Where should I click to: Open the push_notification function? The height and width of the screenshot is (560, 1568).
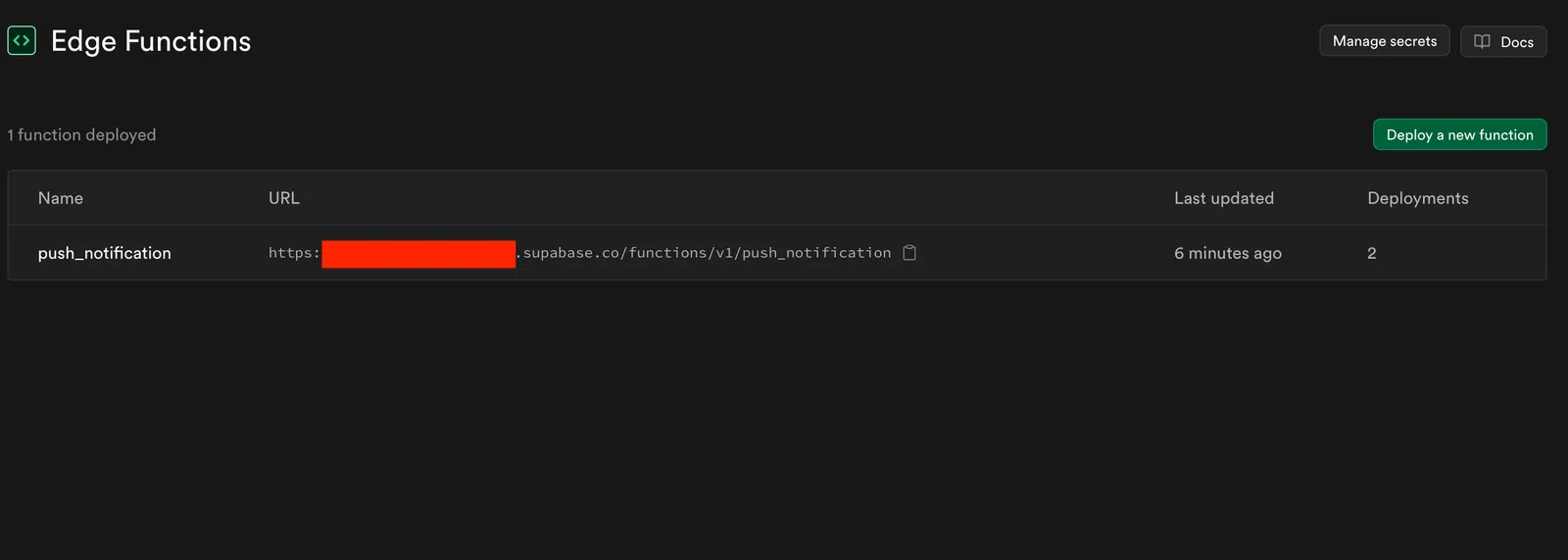pyautogui.click(x=105, y=253)
